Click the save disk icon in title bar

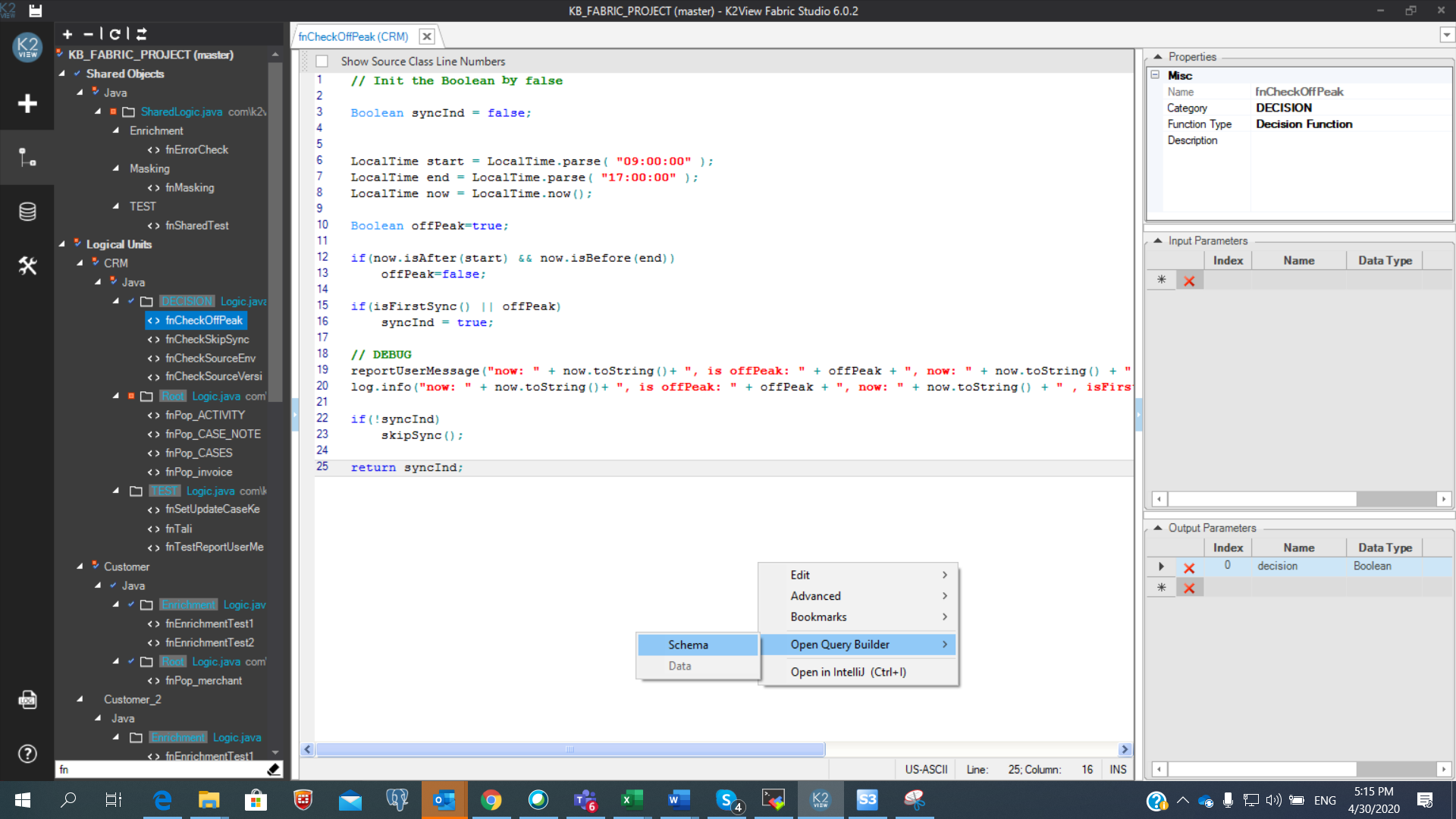pos(36,11)
